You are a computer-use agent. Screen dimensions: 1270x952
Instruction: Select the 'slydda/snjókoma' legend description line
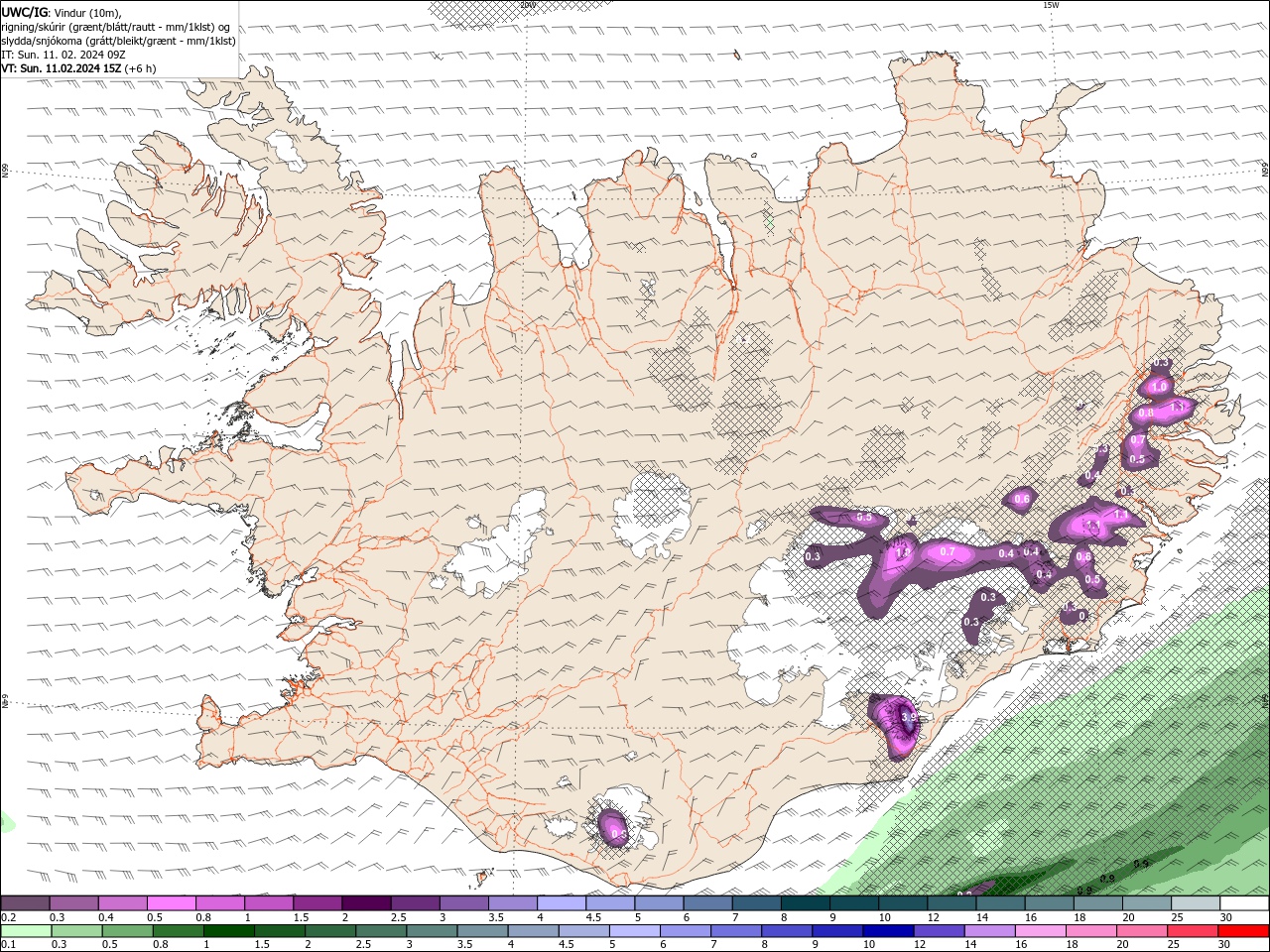(x=118, y=41)
